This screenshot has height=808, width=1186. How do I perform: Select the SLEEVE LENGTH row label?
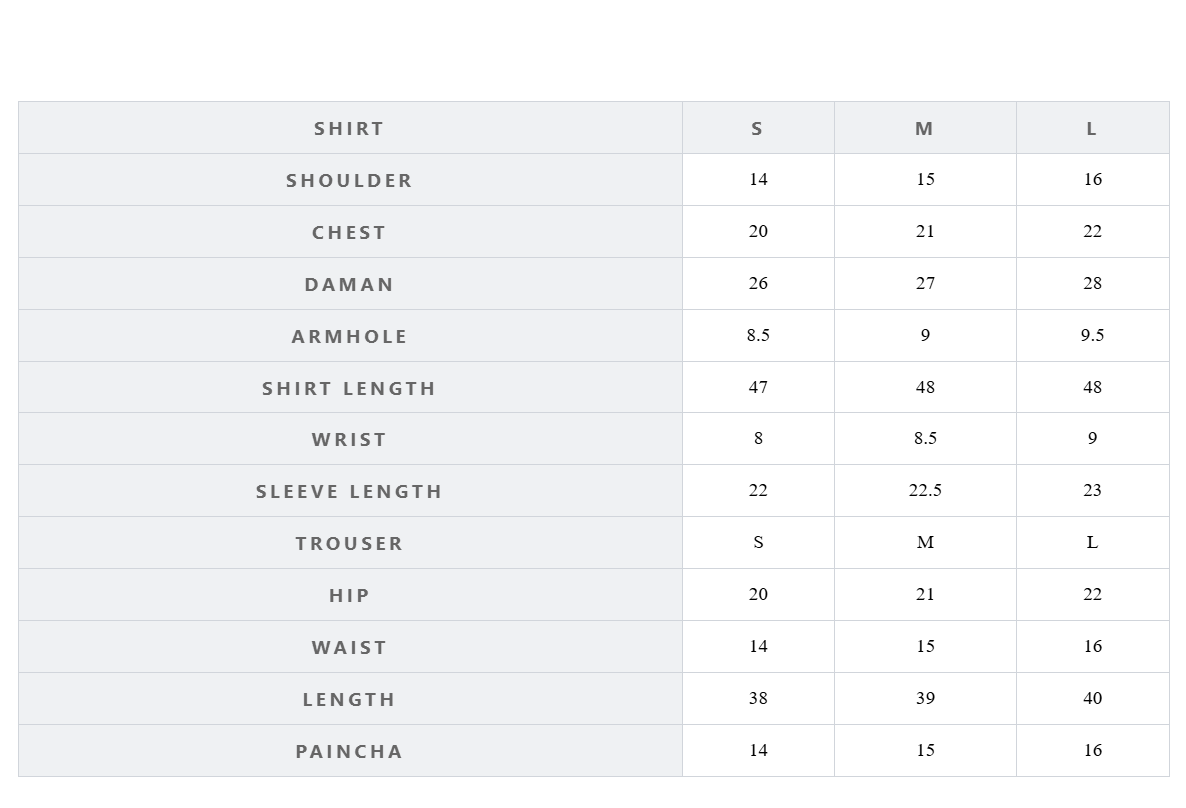(349, 491)
